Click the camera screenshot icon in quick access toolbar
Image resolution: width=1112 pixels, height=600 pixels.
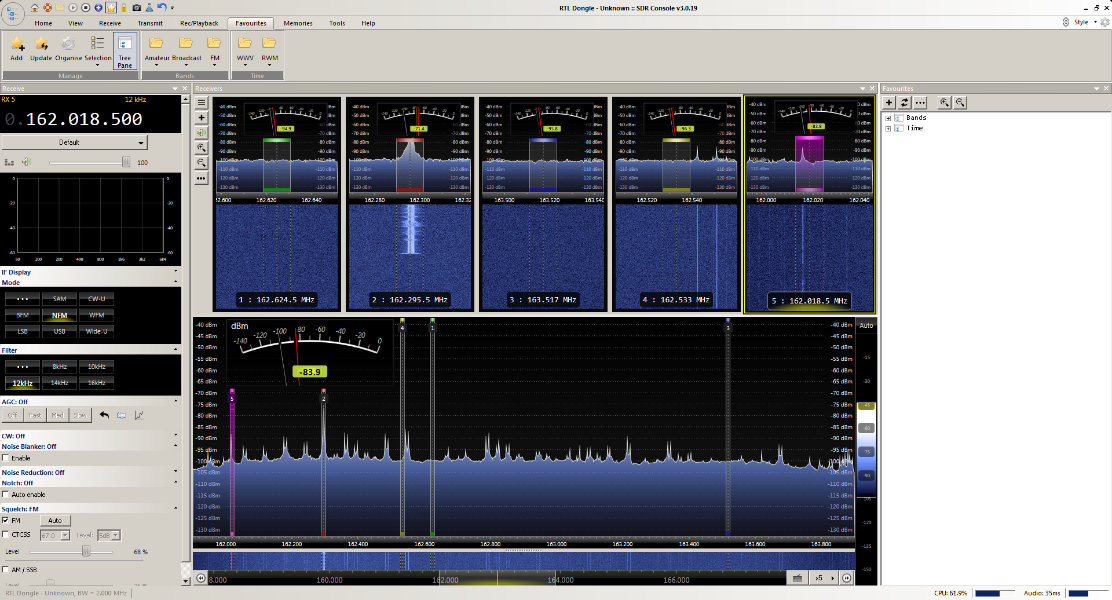pos(136,8)
